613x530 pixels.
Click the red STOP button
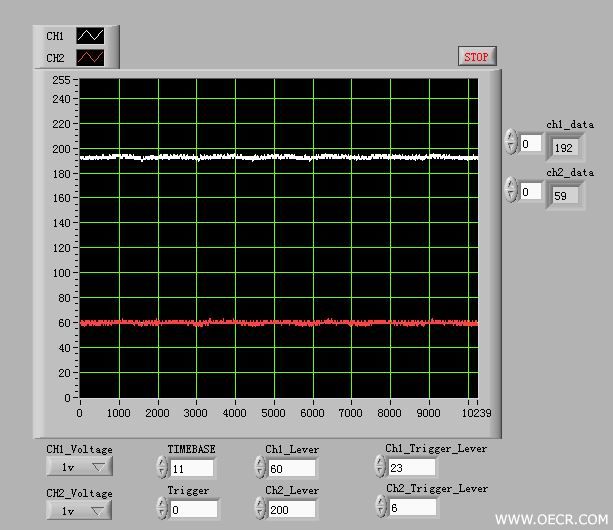coord(477,57)
